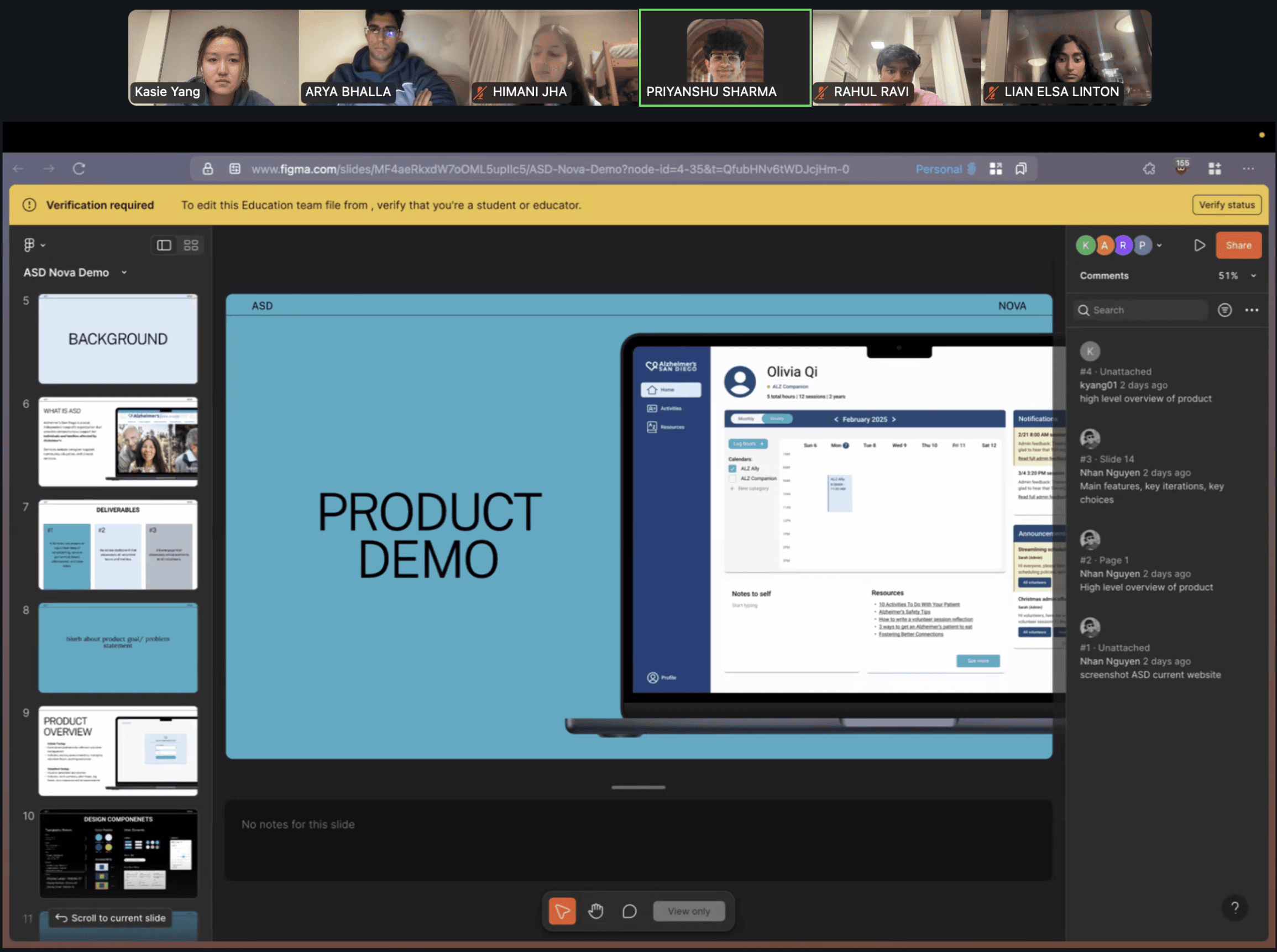
Task: Open the Figma main menu icon
Action: [x=30, y=245]
